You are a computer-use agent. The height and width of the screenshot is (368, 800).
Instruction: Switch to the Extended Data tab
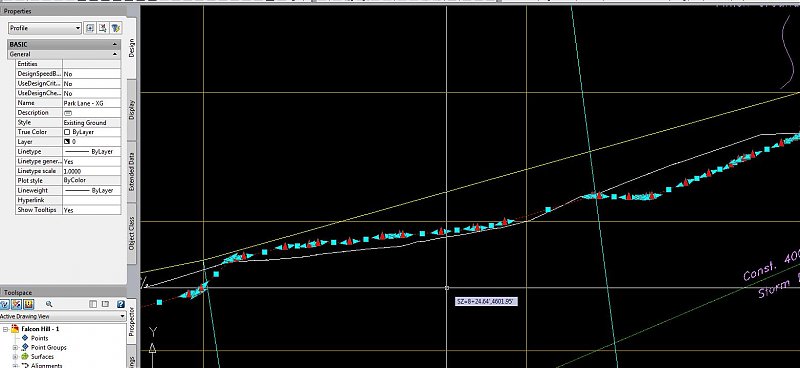pos(132,171)
